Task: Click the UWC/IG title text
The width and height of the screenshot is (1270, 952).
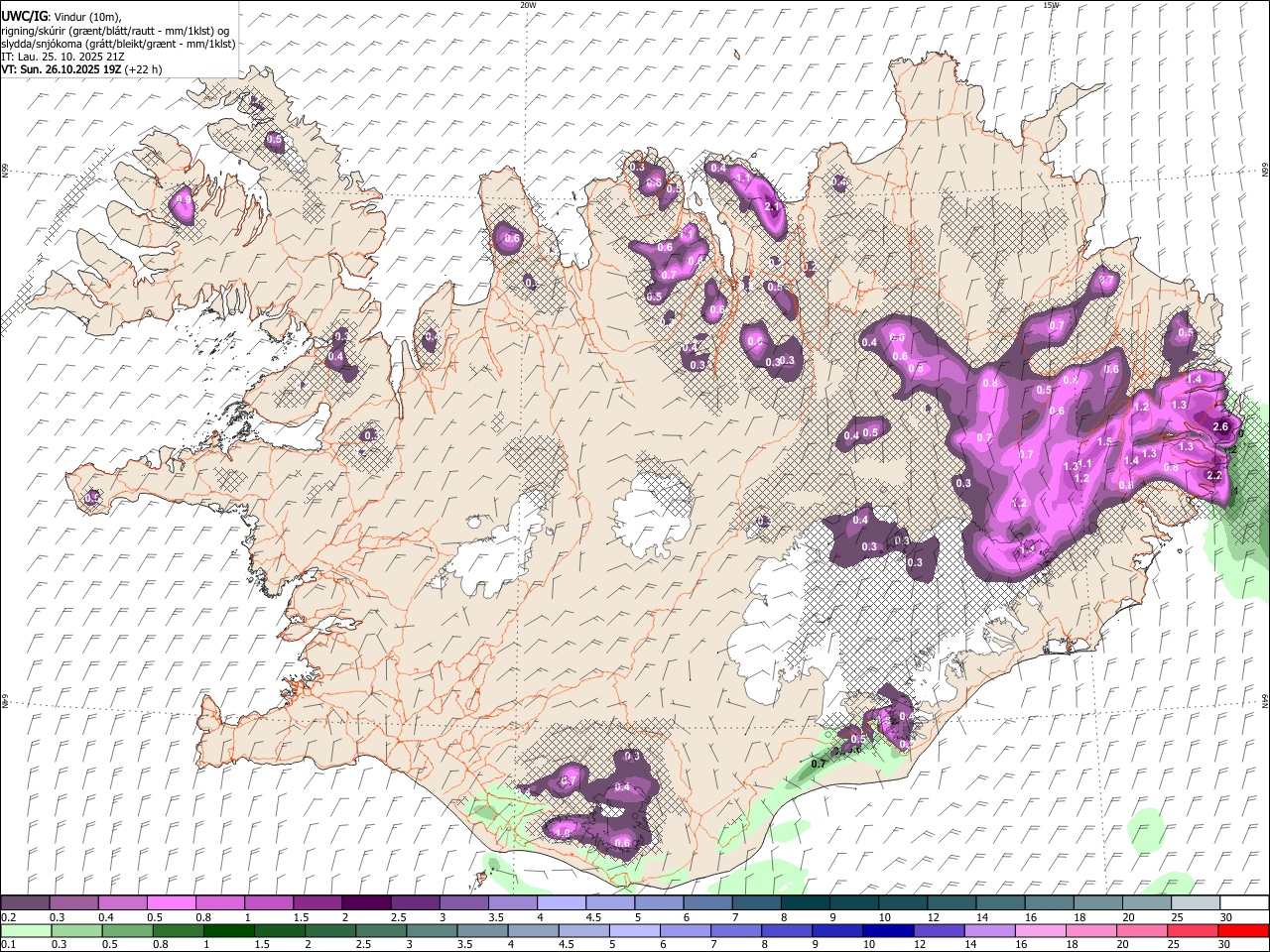Action: [x=23, y=16]
